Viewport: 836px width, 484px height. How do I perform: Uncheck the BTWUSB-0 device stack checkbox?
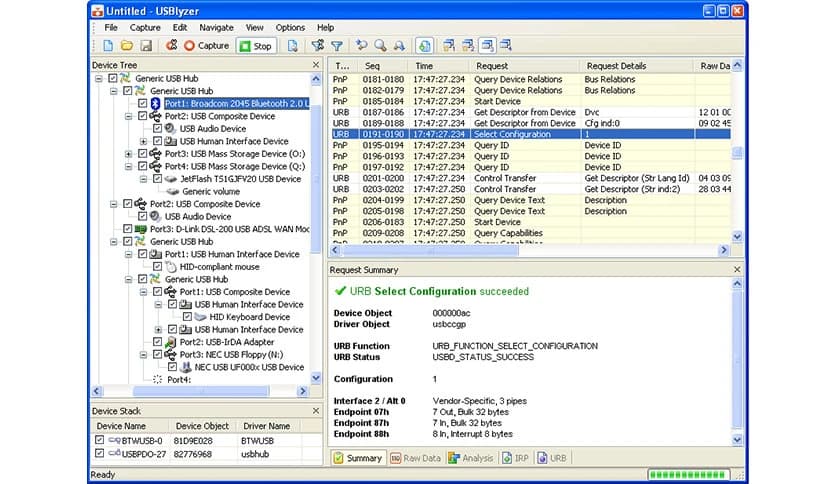point(99,439)
